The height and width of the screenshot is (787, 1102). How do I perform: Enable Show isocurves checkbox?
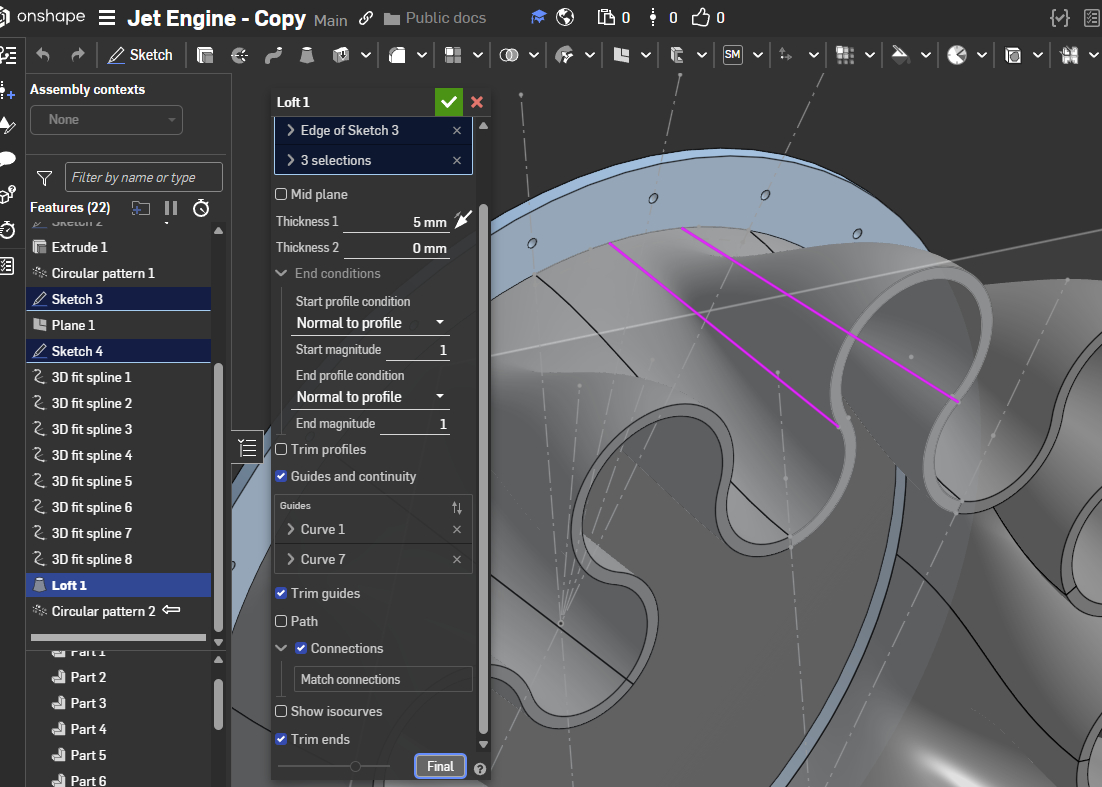281,711
